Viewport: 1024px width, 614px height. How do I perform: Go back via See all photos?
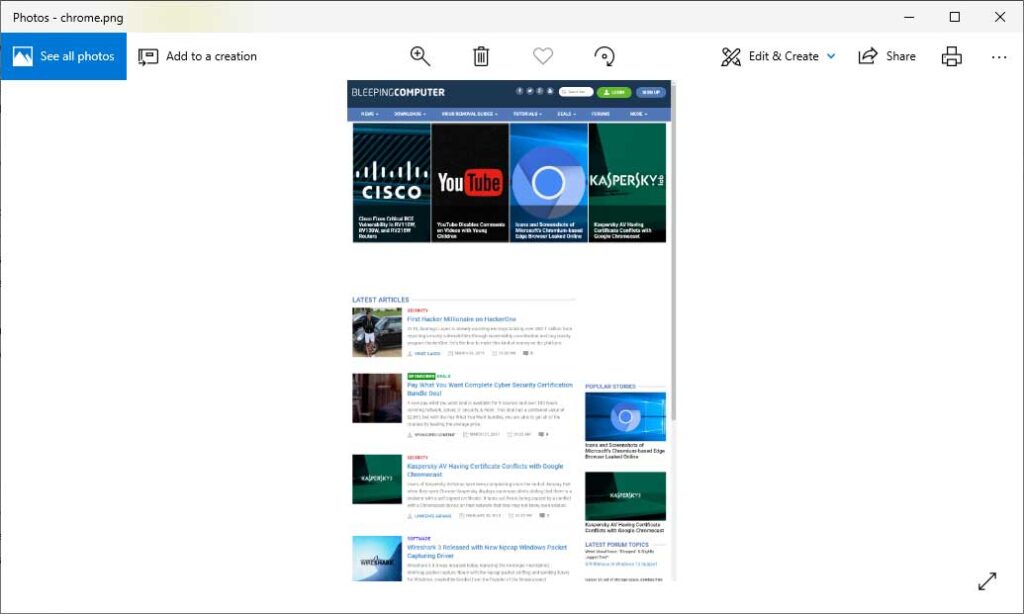(x=63, y=56)
